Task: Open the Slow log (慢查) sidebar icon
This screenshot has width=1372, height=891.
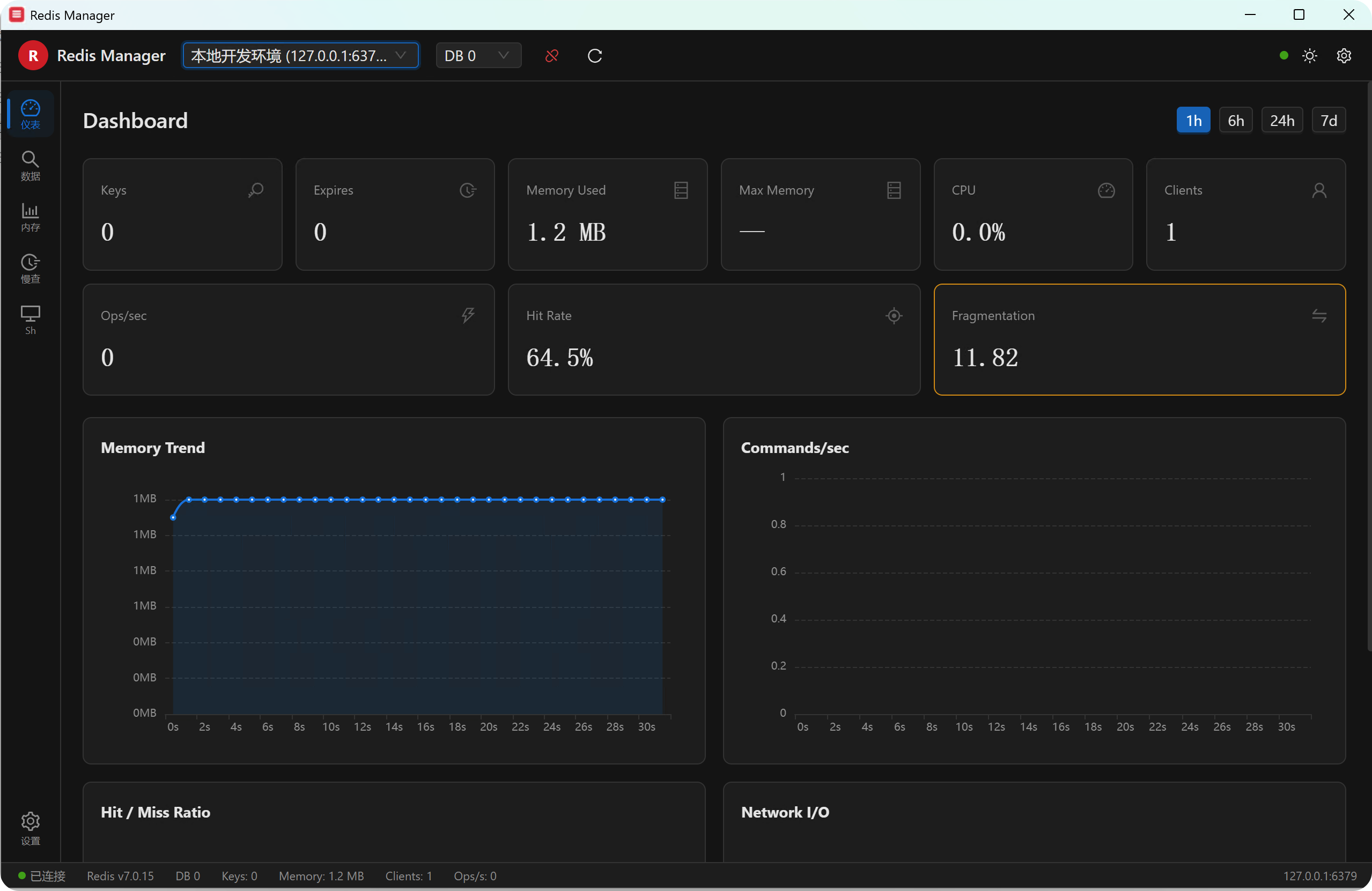Action: 31,269
